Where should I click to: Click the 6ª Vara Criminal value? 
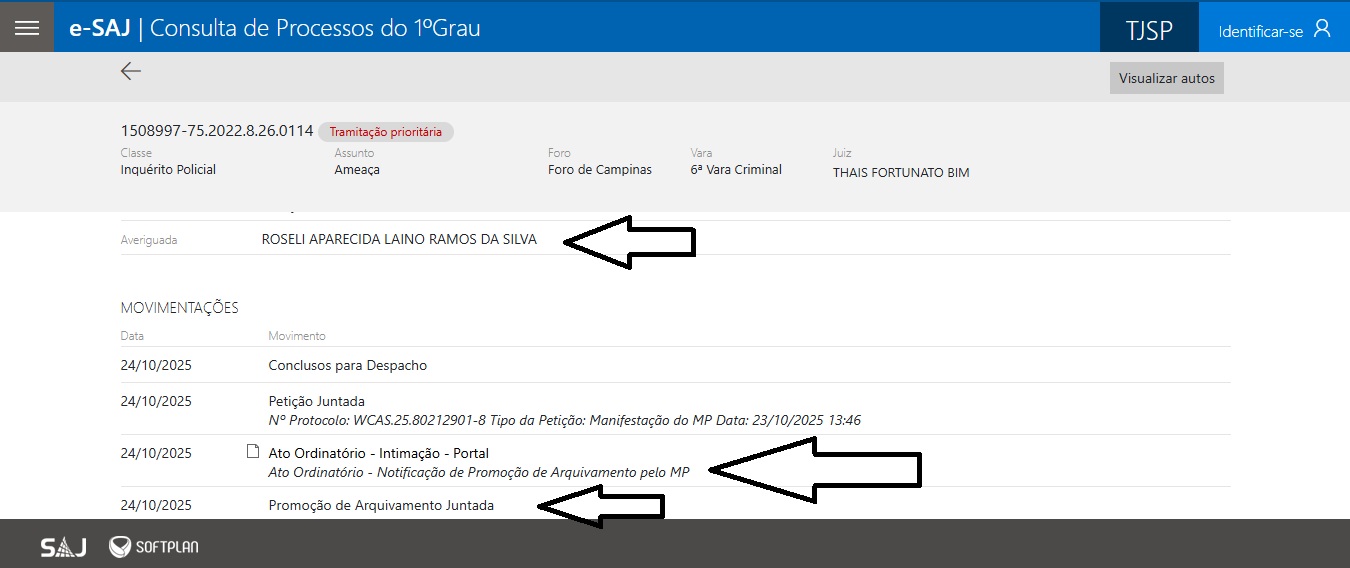pos(736,170)
